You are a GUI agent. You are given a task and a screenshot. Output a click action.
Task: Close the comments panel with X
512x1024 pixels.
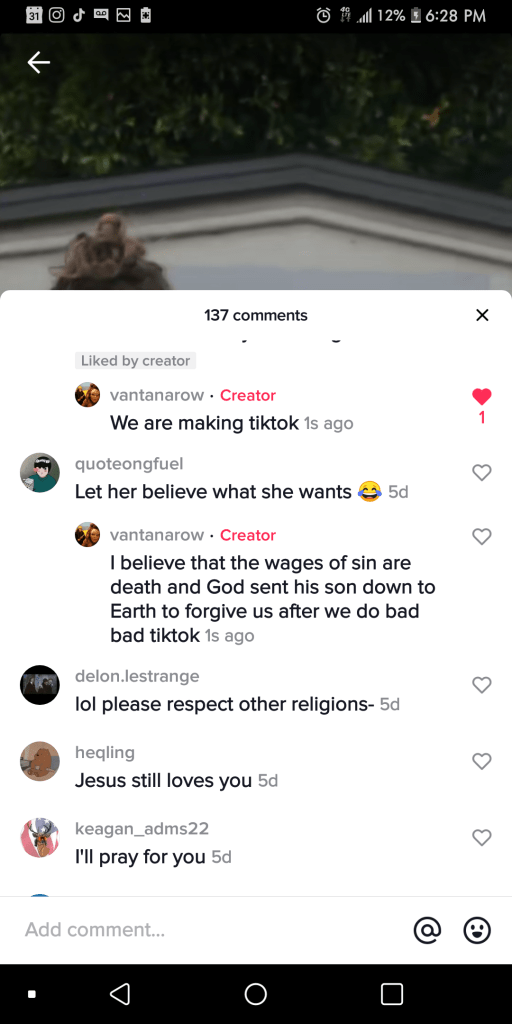tap(482, 315)
